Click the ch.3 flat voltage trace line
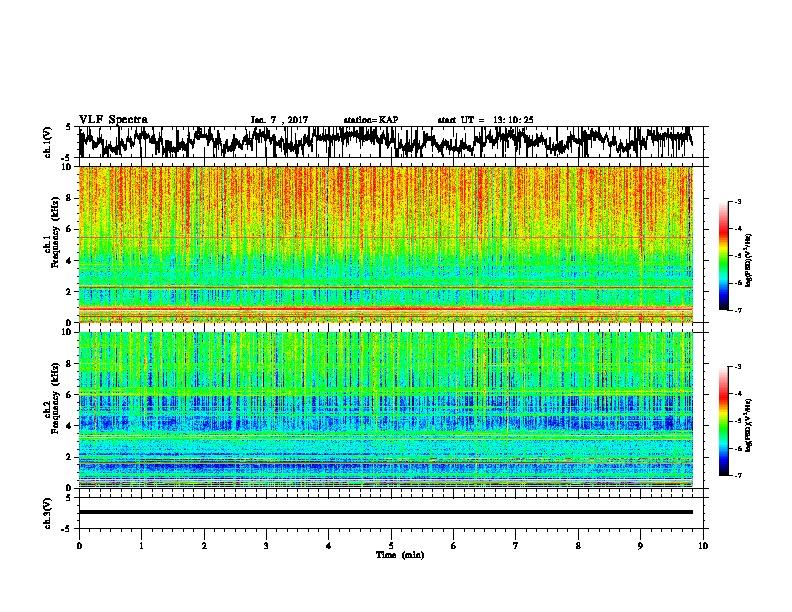This screenshot has height=612, width=792. 385,512
